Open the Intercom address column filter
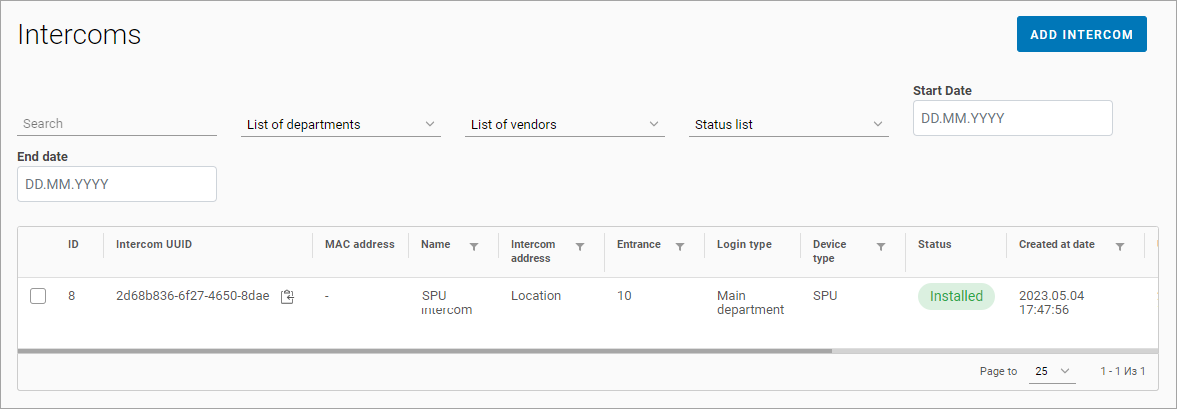The image size is (1177, 409). tap(580, 246)
